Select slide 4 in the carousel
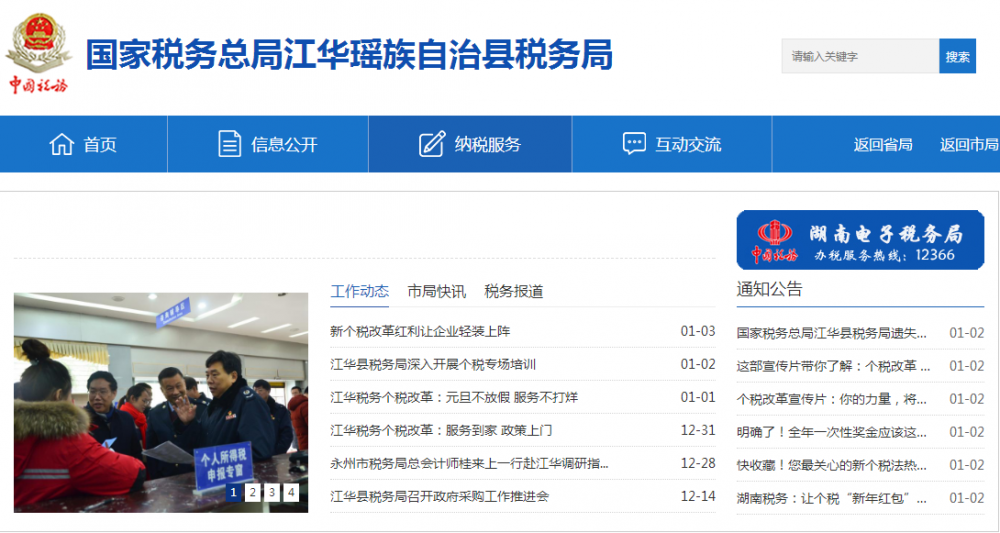The height and width of the screenshot is (533, 1000). click(291, 492)
